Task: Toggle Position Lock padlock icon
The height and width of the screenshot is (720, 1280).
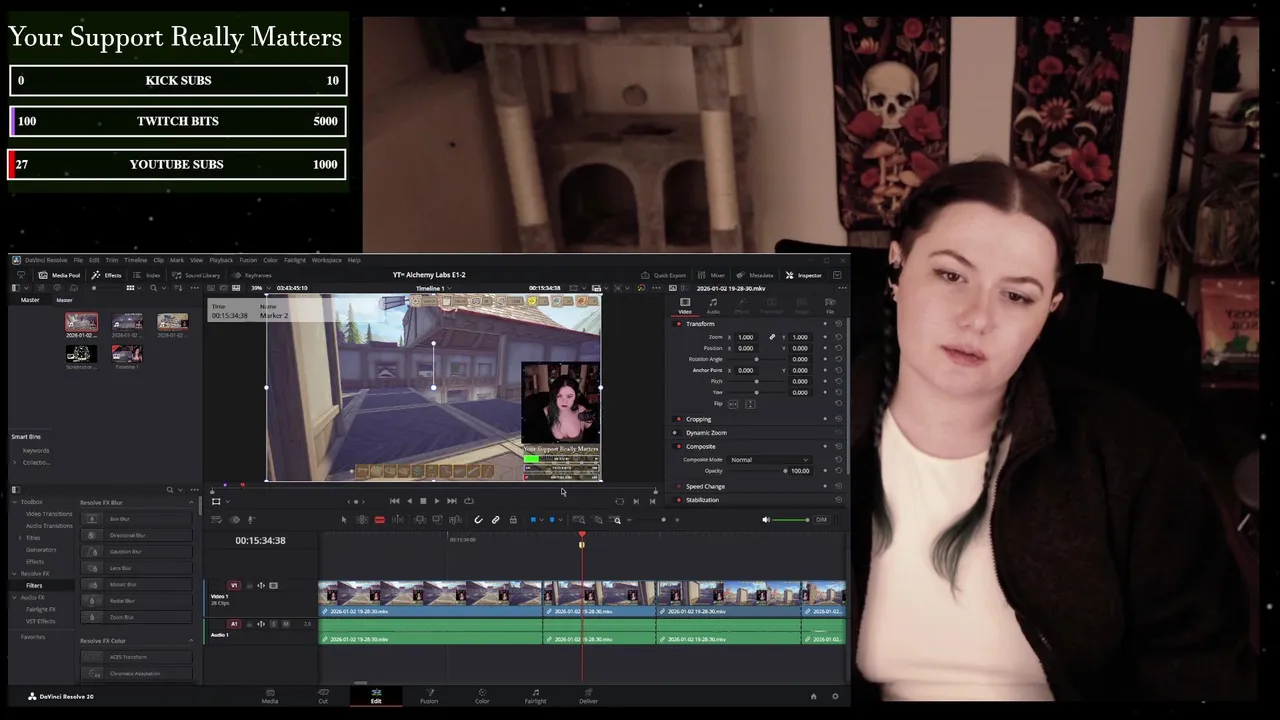Action: (x=513, y=520)
